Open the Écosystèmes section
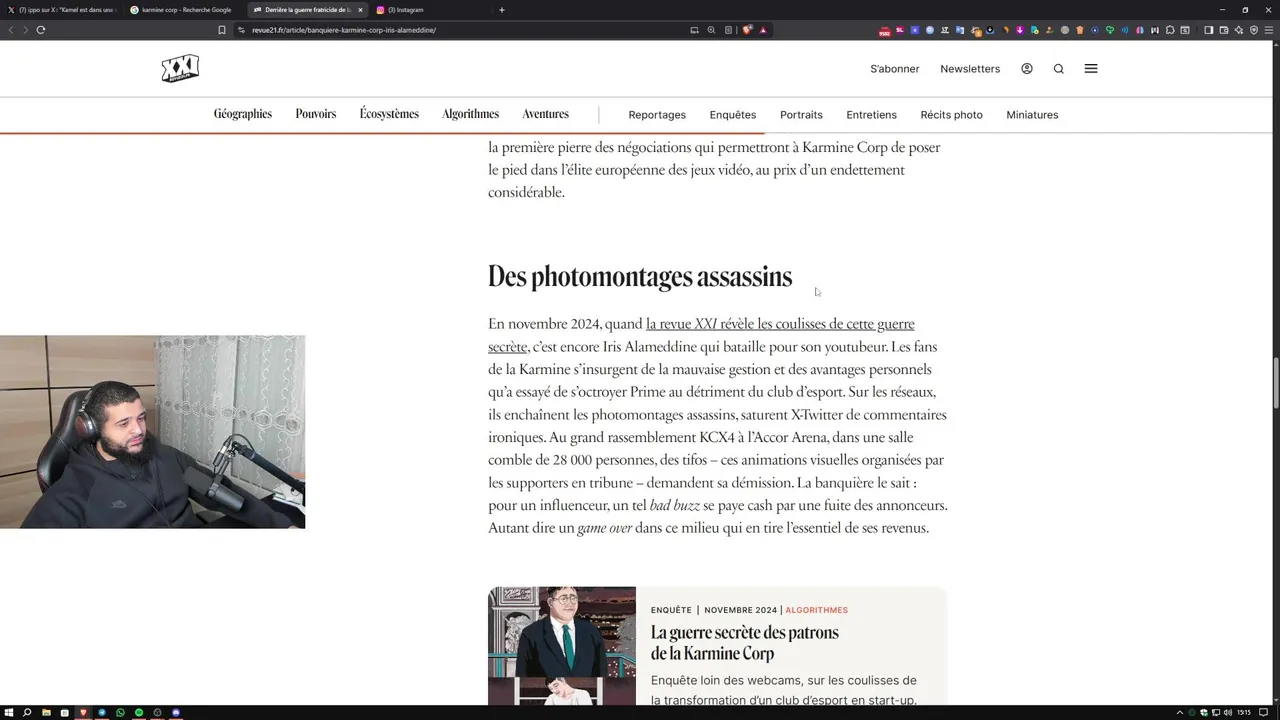This screenshot has width=1280, height=720. [x=389, y=114]
